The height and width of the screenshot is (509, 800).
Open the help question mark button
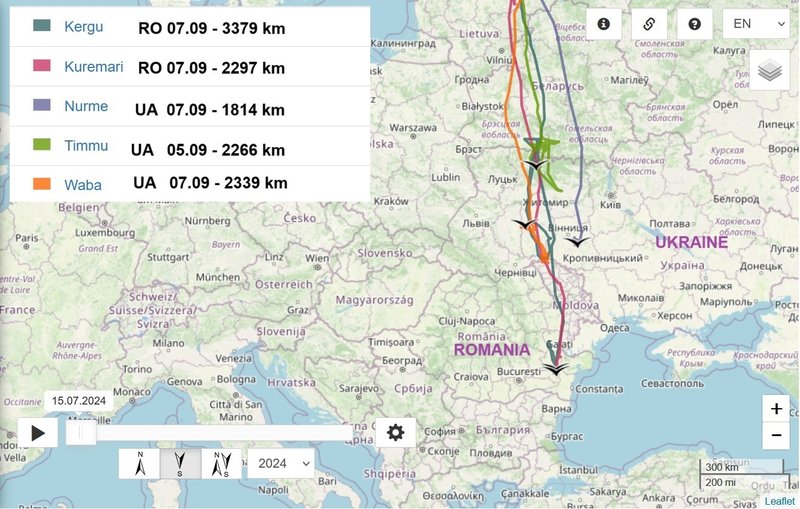pos(694,24)
